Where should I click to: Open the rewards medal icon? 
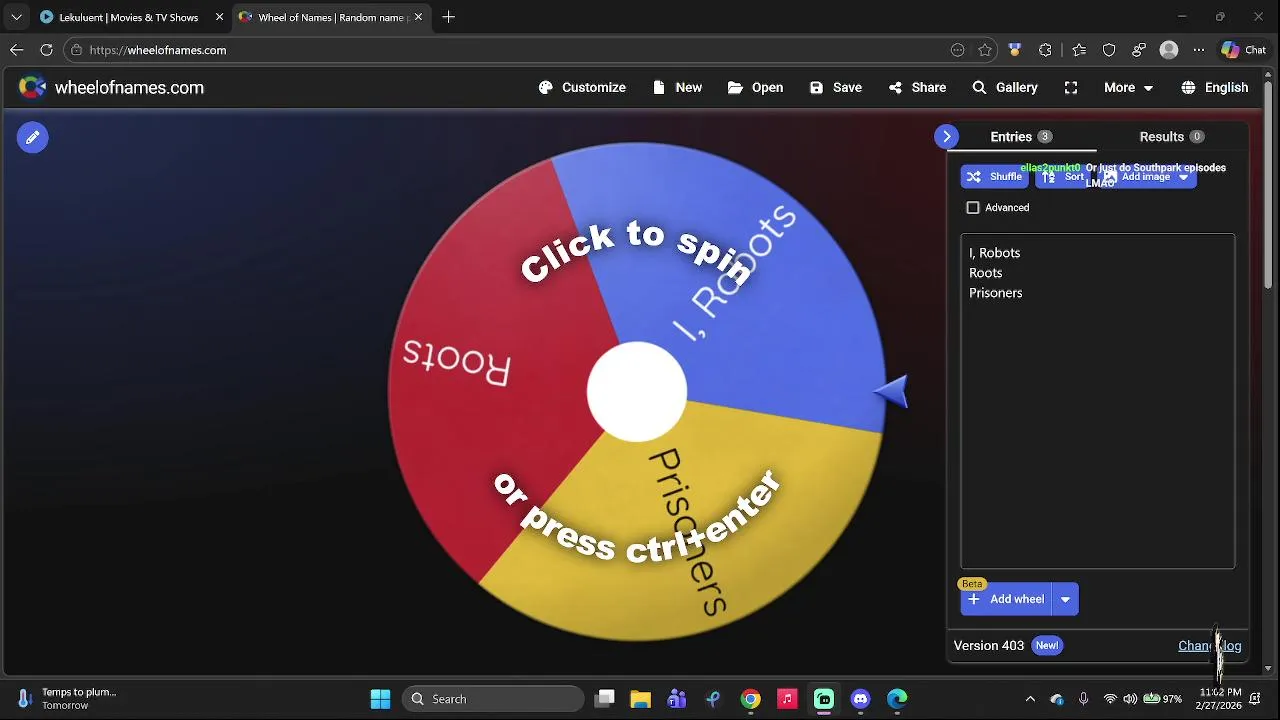(1015, 50)
